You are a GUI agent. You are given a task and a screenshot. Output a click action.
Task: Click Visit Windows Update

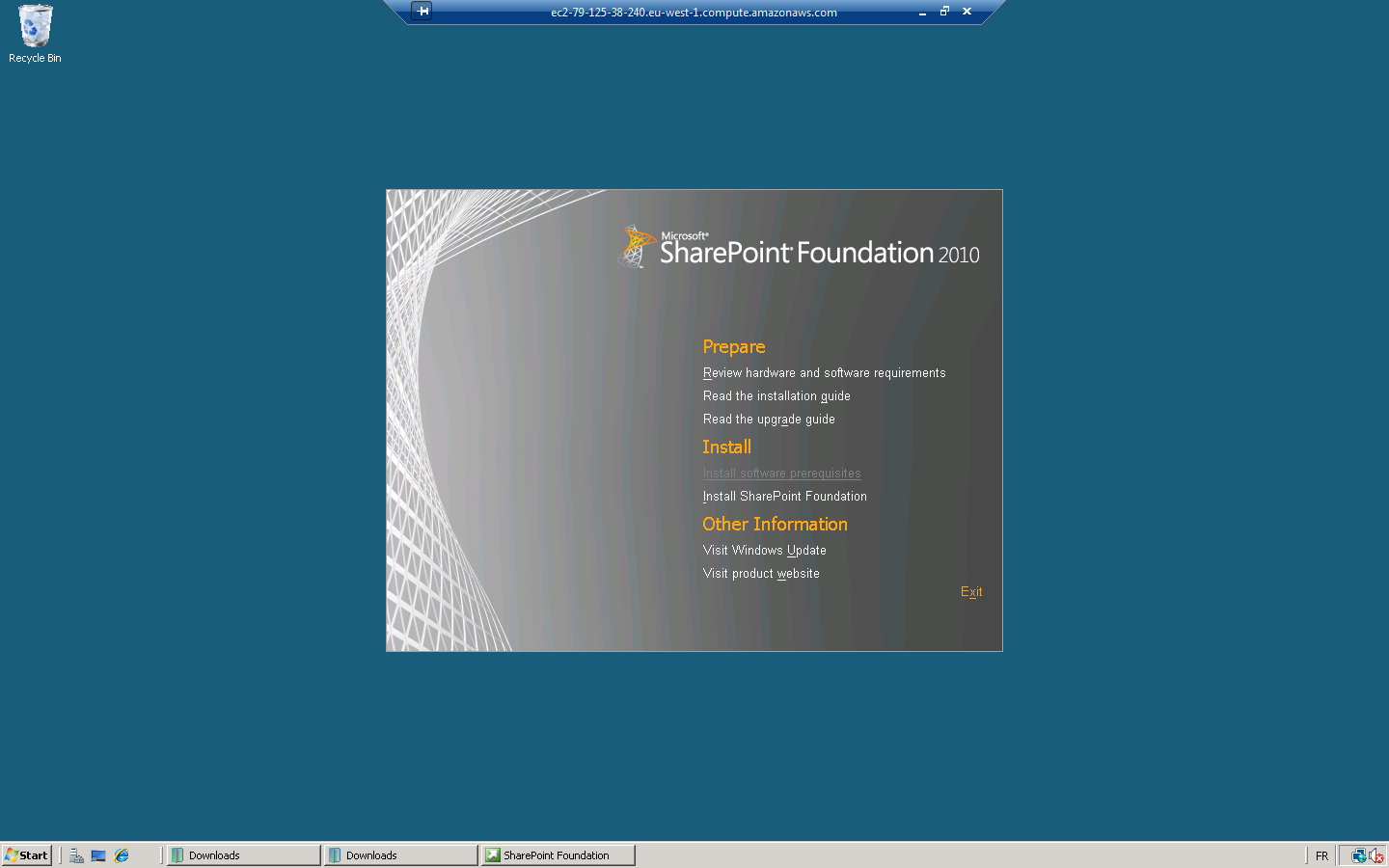764,551
